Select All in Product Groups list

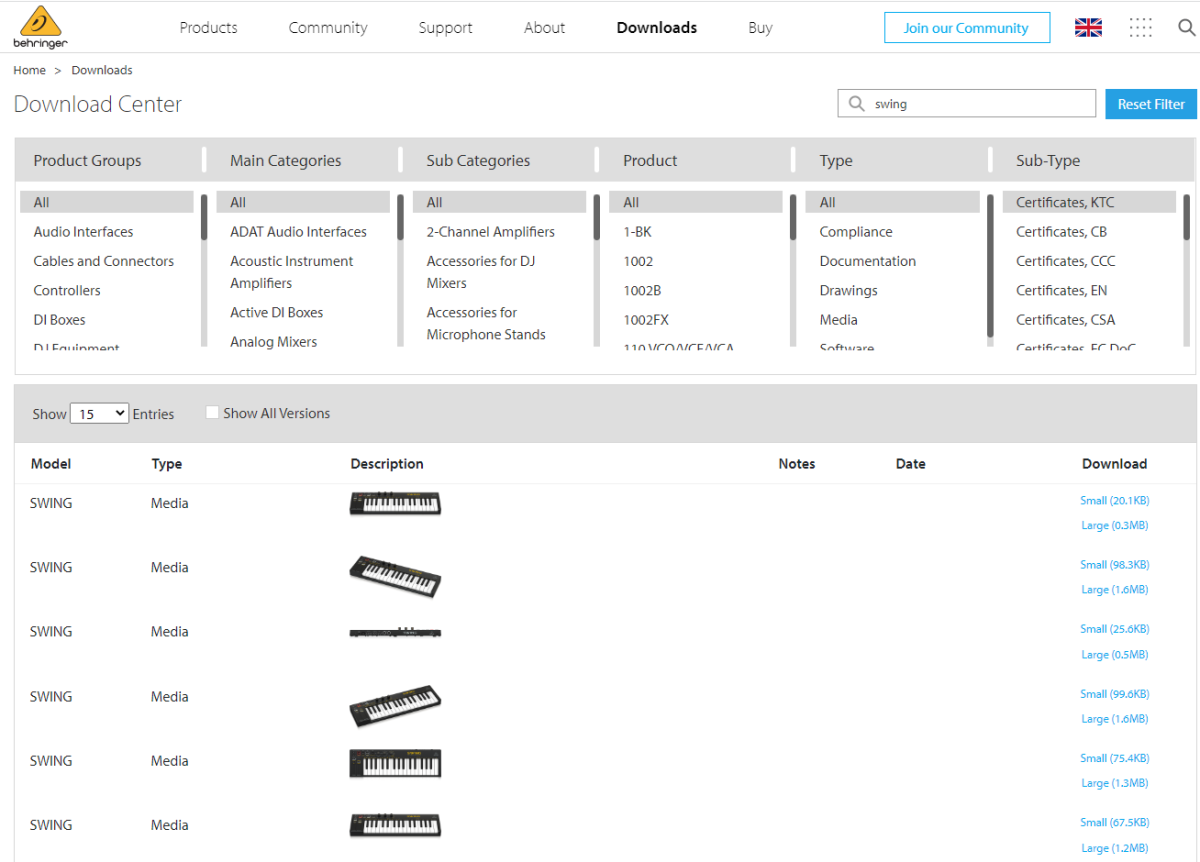[x=107, y=202]
